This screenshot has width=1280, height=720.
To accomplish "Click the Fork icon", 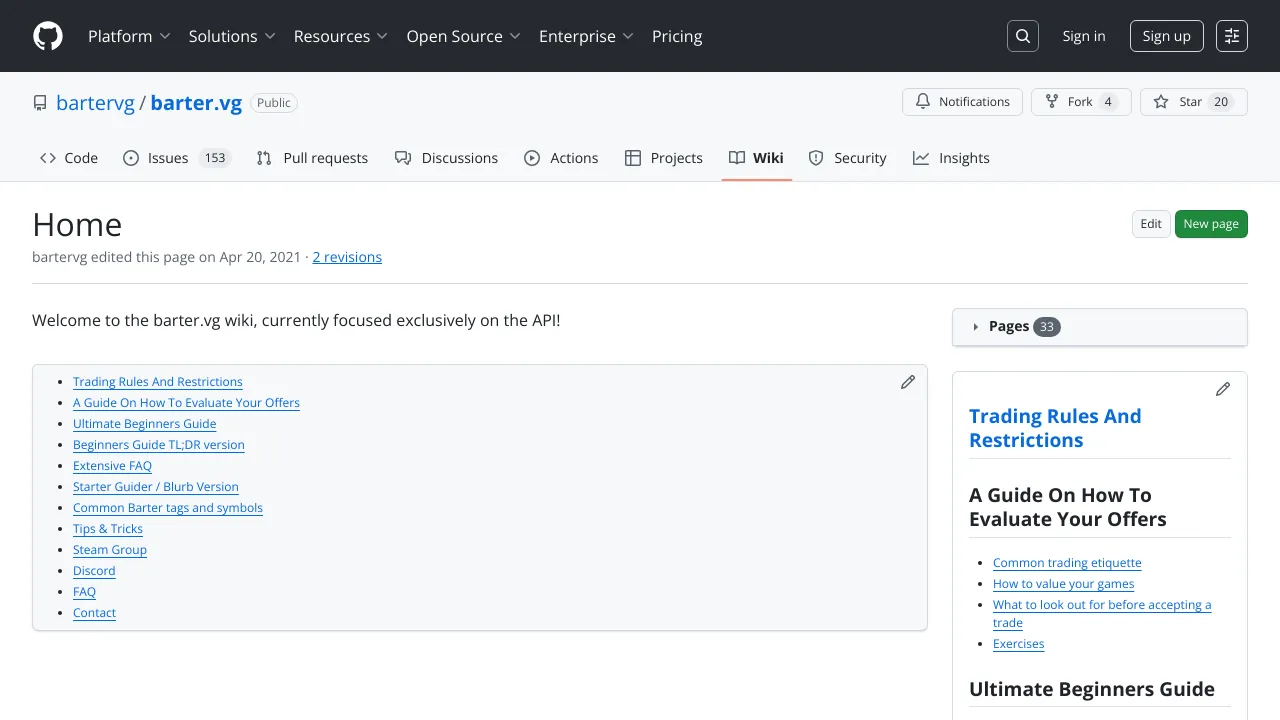I will (x=1052, y=102).
